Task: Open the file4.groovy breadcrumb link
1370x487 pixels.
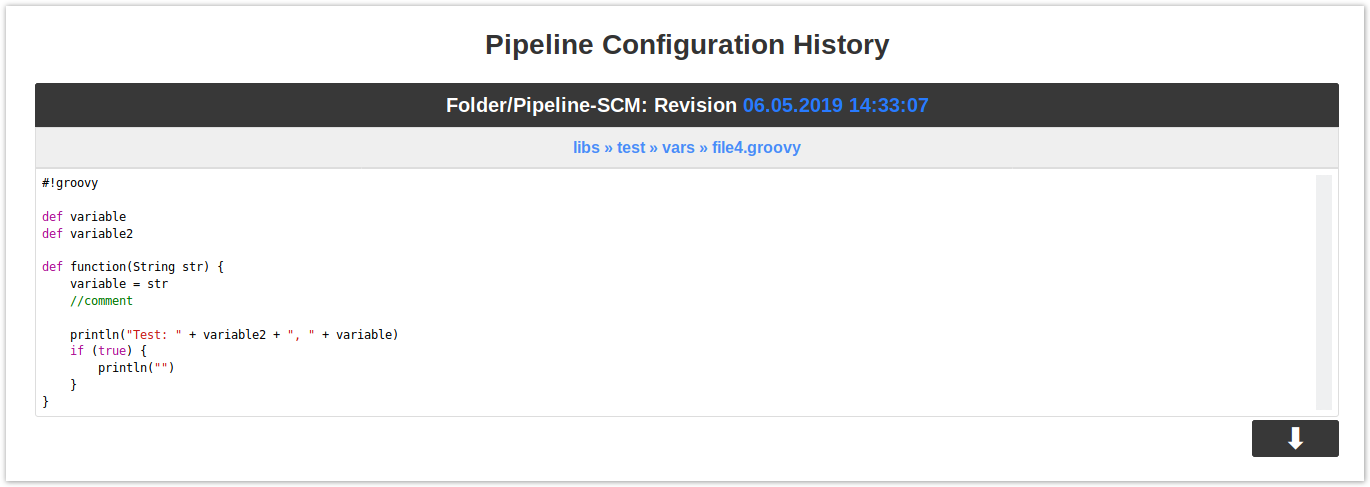Action: 756,147
